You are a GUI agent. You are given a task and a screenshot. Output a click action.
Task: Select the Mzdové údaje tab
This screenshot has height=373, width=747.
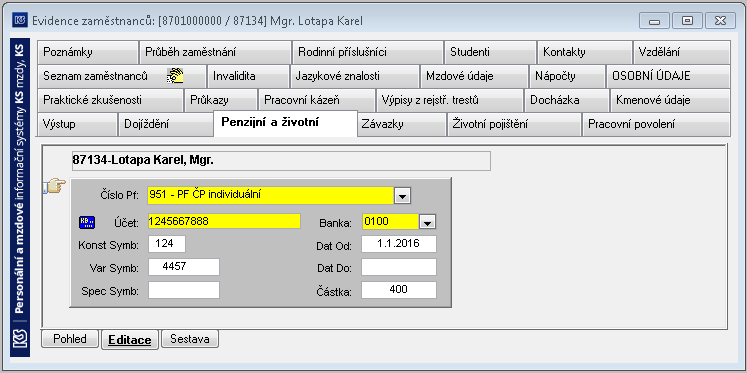pyautogui.click(x=474, y=76)
